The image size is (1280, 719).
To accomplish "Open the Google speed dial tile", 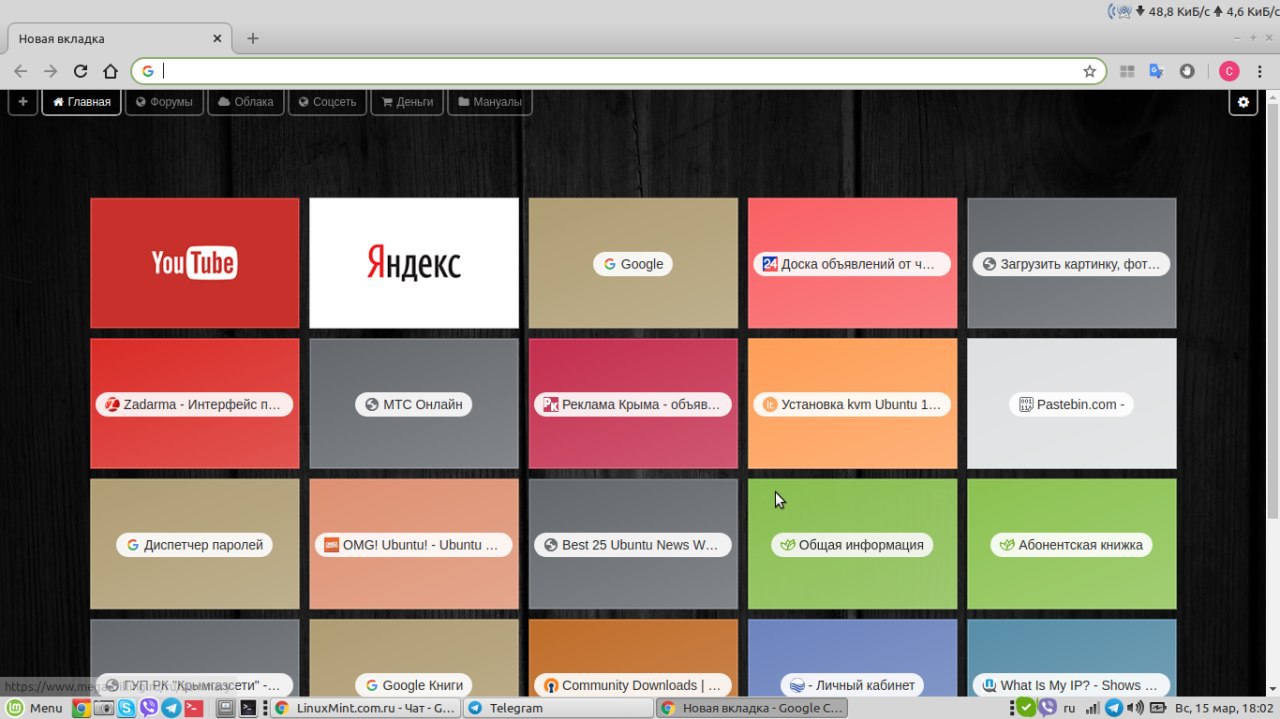I will tap(633, 263).
